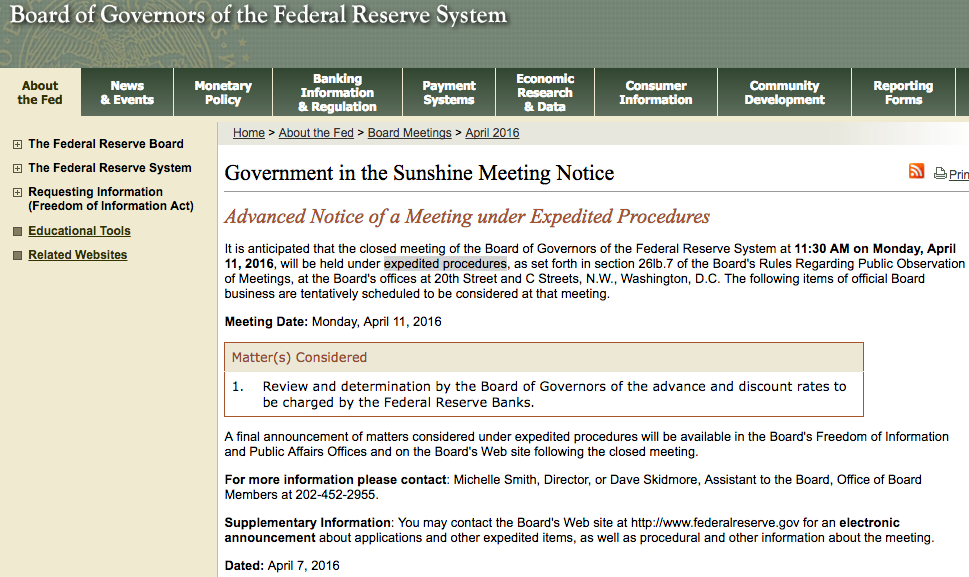The image size is (969, 577).
Task: Click the Board Meetings breadcrumb link
Action: pyautogui.click(x=409, y=133)
